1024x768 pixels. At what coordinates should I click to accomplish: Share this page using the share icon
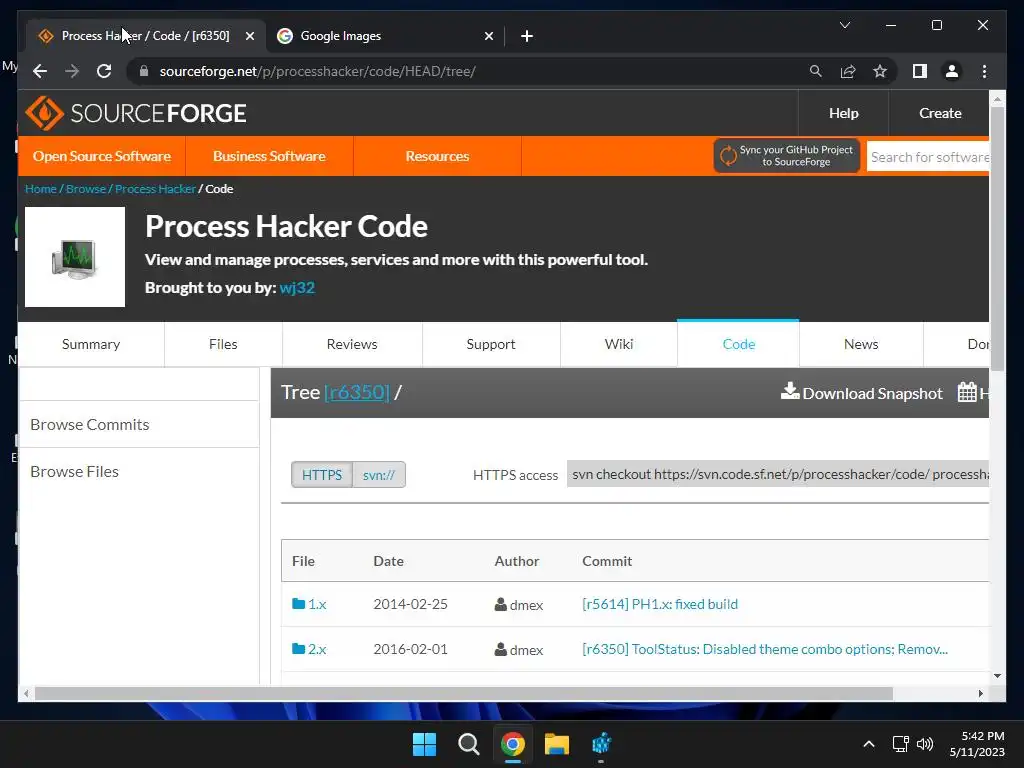pyautogui.click(x=848, y=71)
